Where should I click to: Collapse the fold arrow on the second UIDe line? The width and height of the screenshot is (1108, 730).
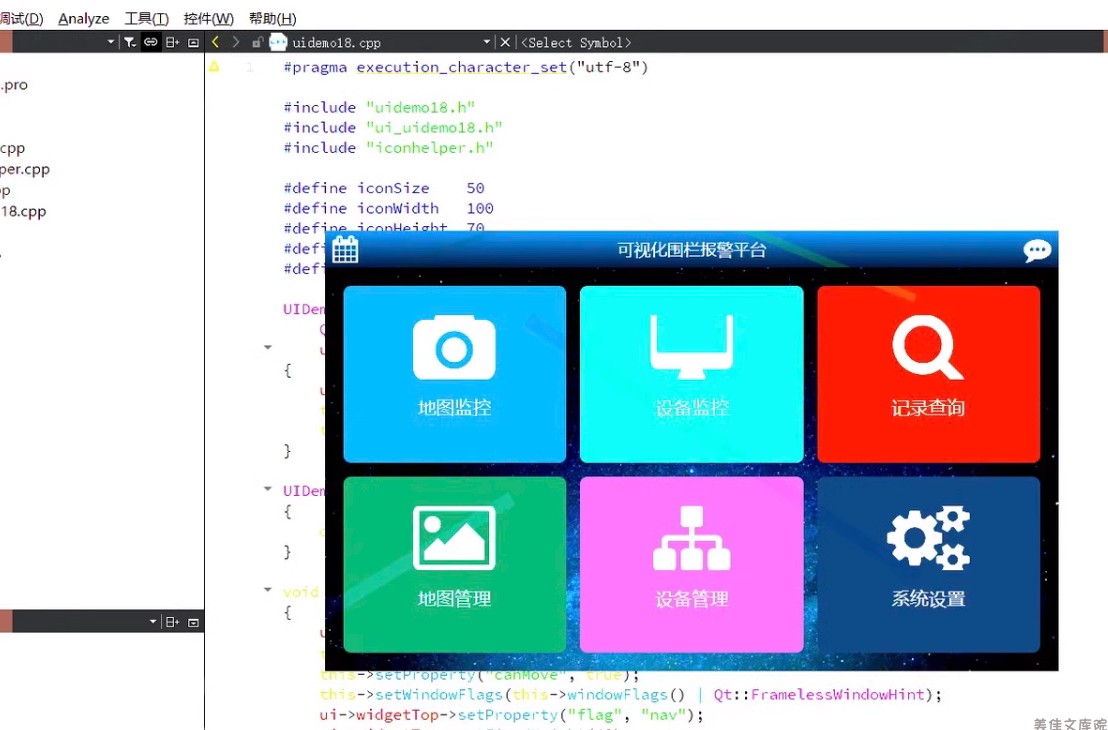(268, 488)
